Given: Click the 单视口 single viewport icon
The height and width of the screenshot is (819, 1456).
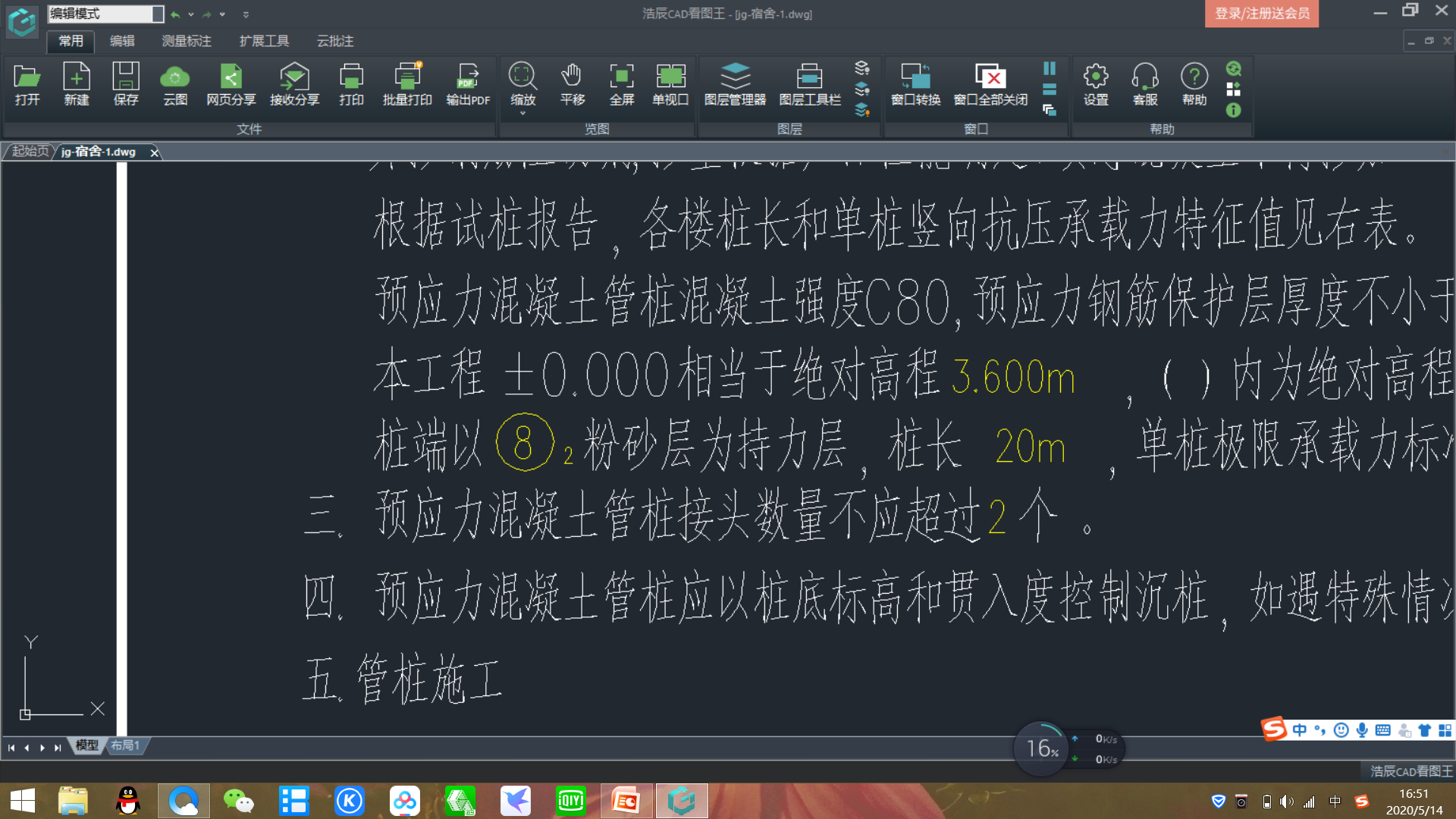Looking at the screenshot, I should tap(670, 84).
